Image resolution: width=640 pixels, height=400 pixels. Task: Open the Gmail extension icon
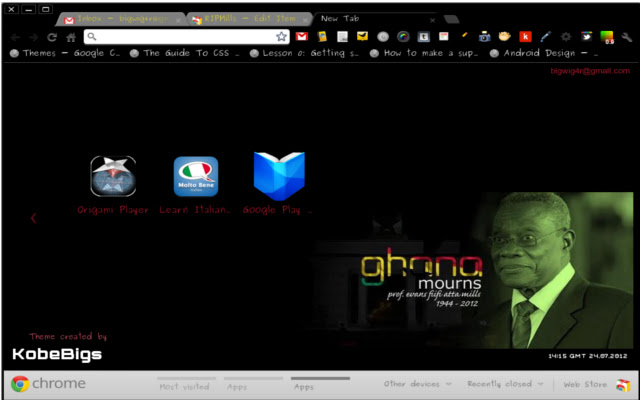click(x=302, y=36)
